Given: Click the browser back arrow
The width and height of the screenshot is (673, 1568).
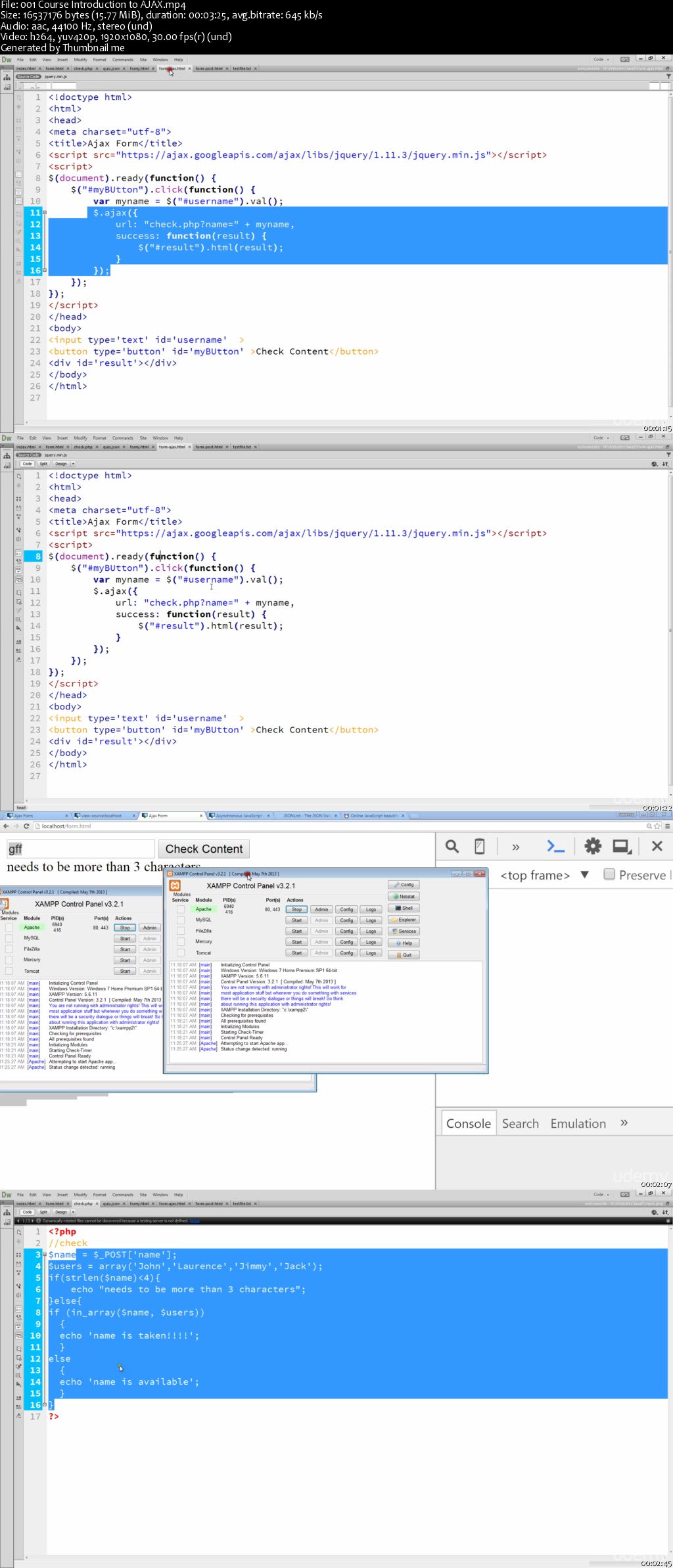Looking at the screenshot, I should pos(6,826).
